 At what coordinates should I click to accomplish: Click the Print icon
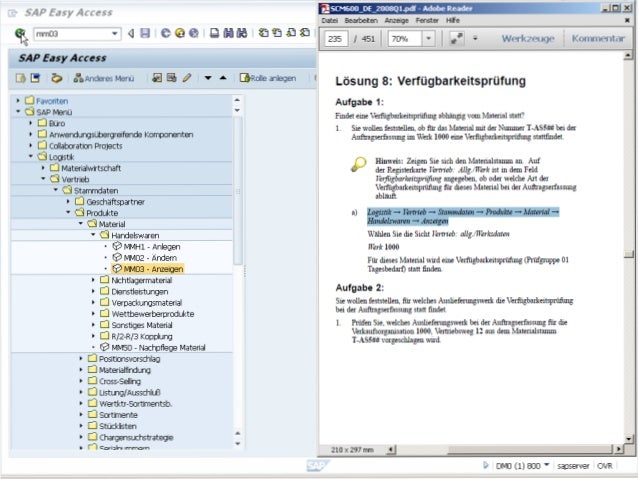coord(214,33)
